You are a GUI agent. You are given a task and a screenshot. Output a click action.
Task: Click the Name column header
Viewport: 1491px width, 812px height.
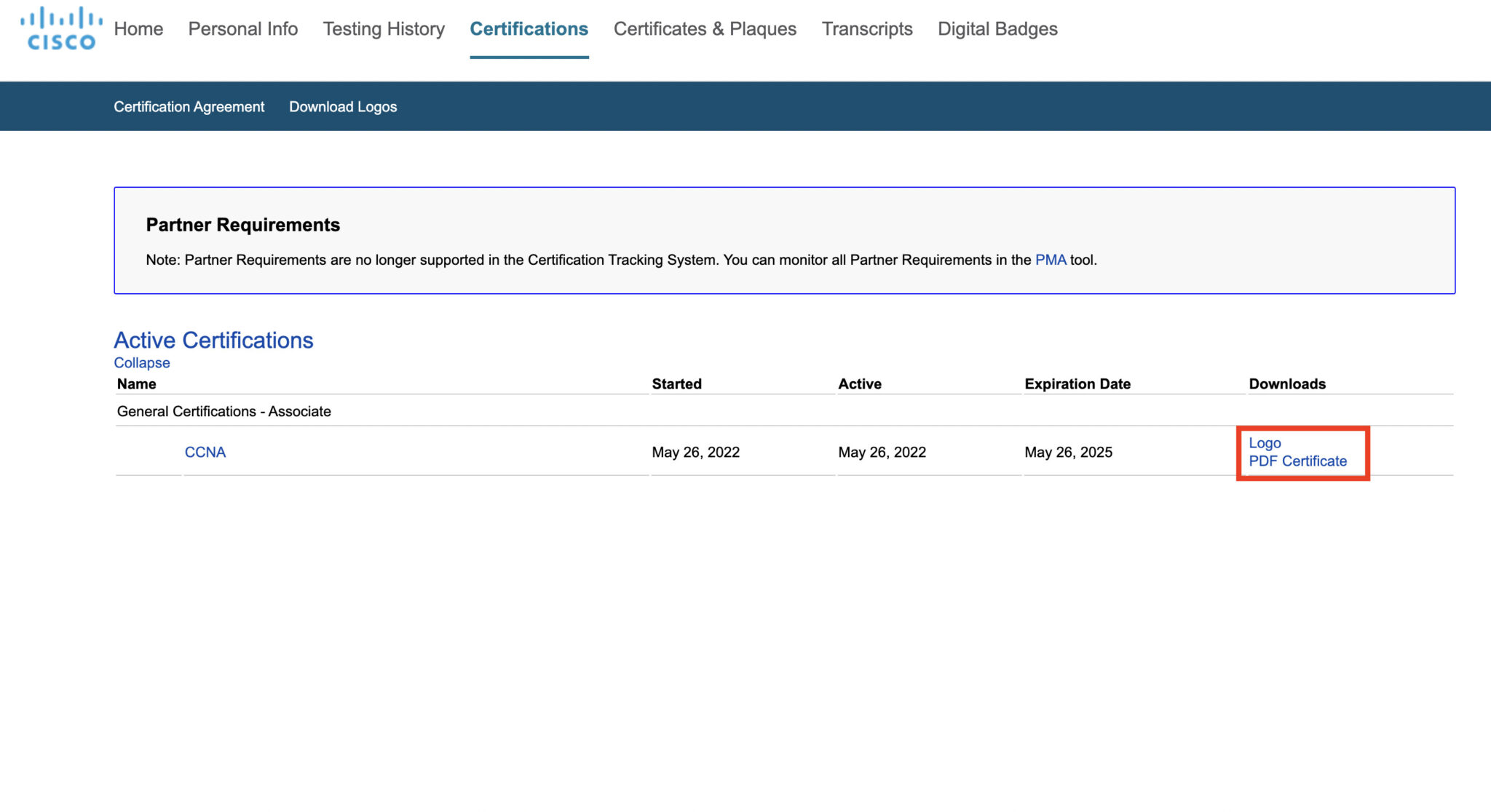click(137, 383)
